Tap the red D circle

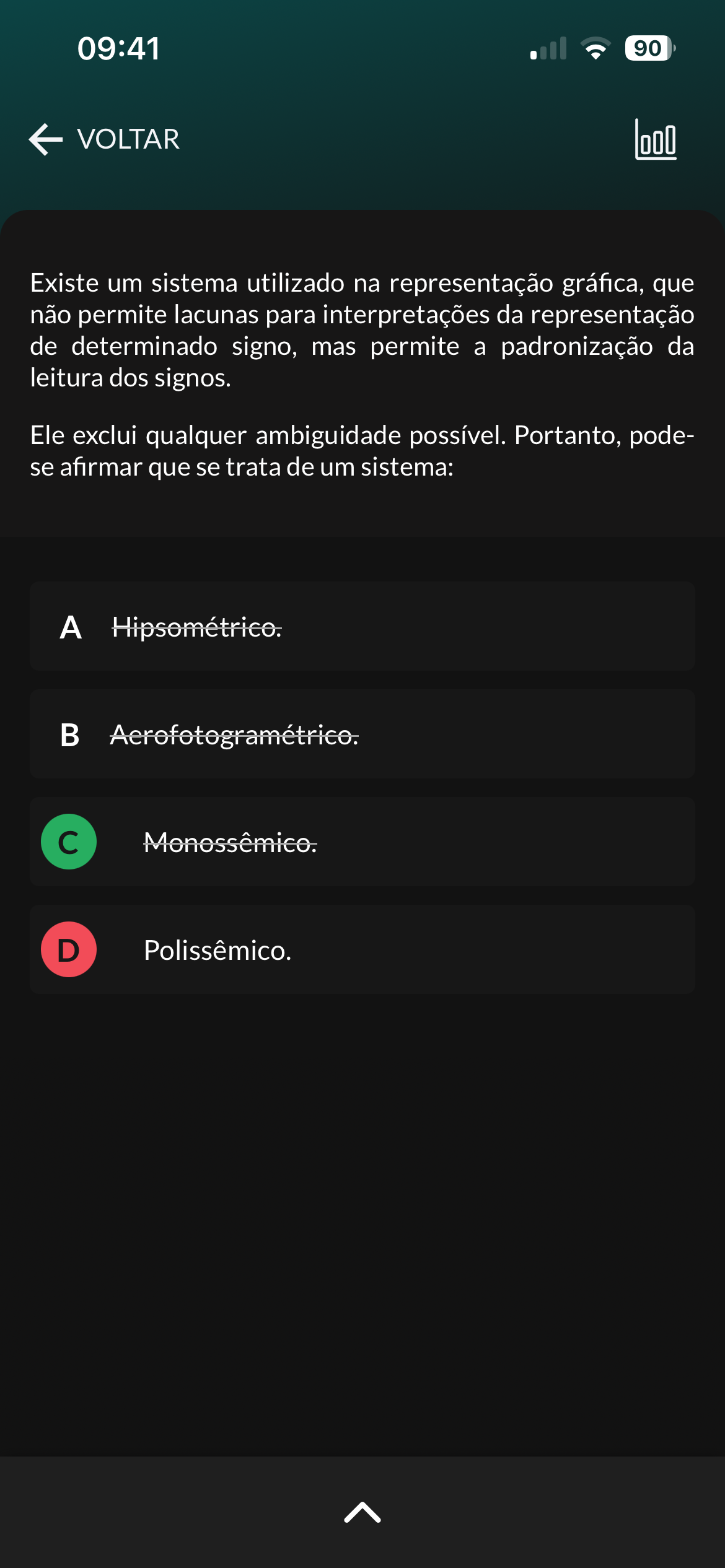point(69,949)
